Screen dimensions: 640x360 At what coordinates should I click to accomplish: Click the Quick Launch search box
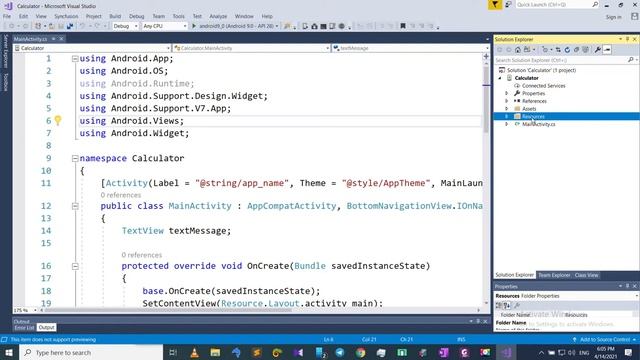coord(557,4)
